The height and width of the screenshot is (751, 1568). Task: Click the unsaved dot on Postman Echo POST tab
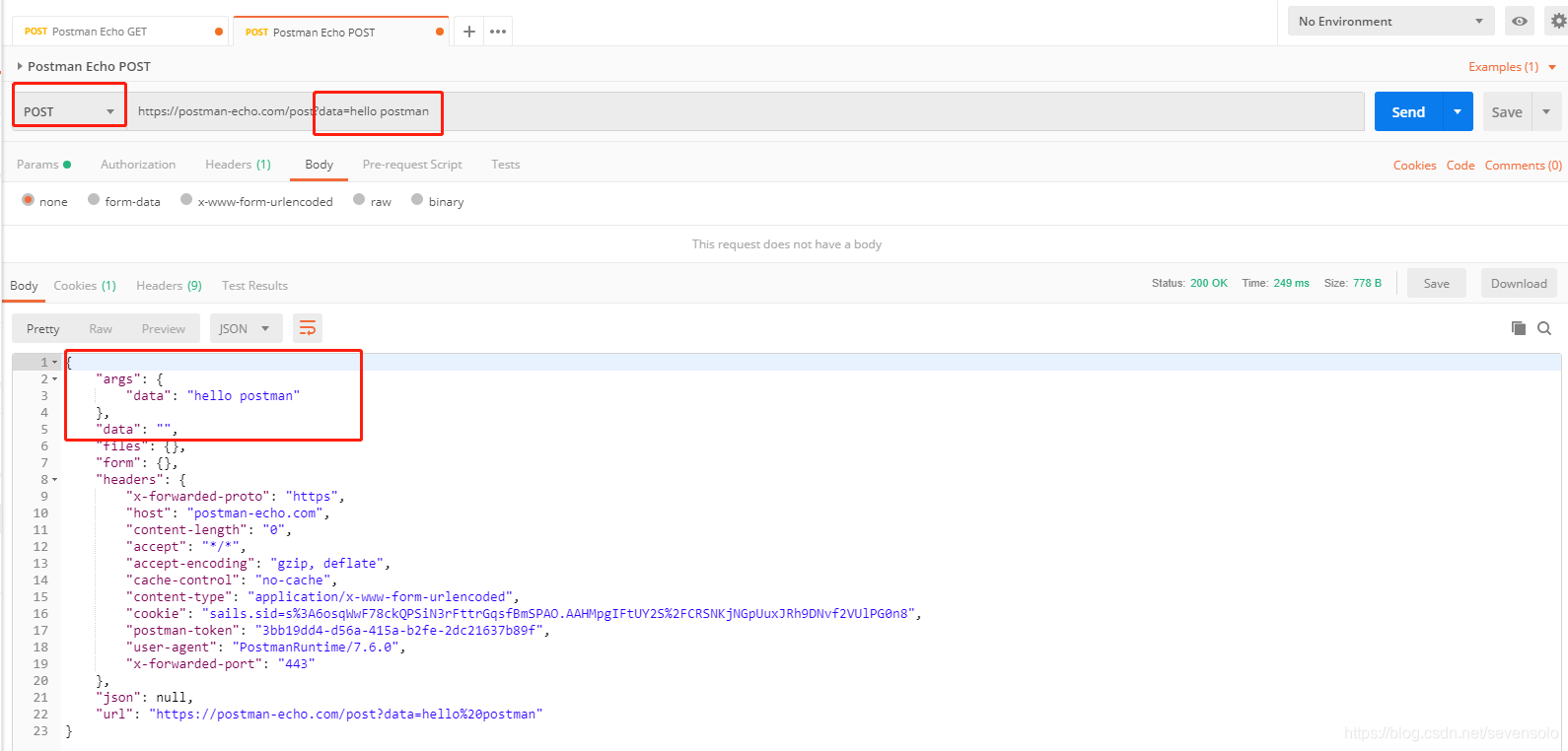click(x=440, y=32)
